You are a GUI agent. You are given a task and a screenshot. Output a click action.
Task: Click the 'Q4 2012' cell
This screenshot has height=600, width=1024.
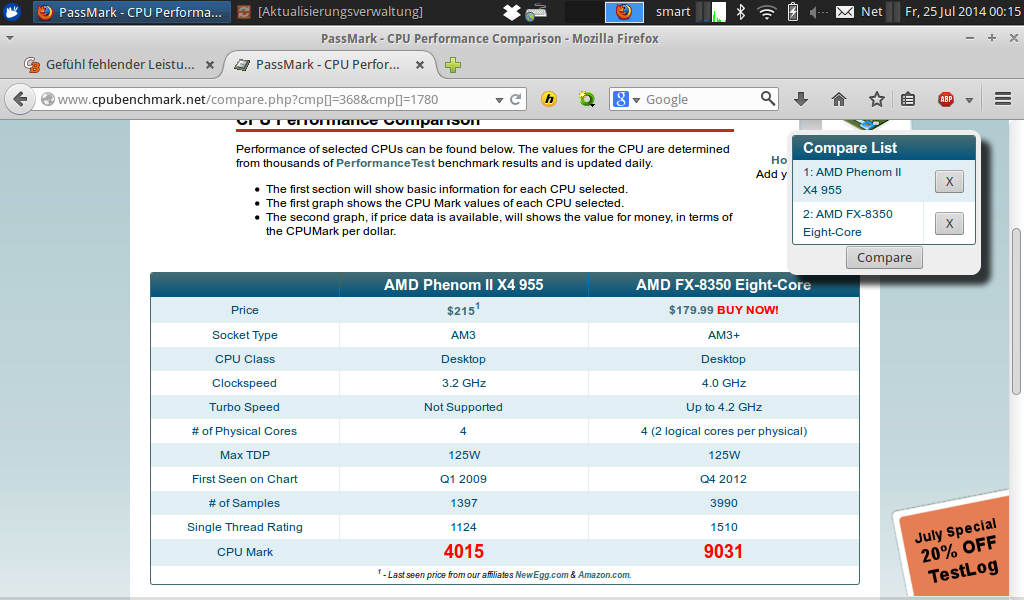tap(724, 479)
